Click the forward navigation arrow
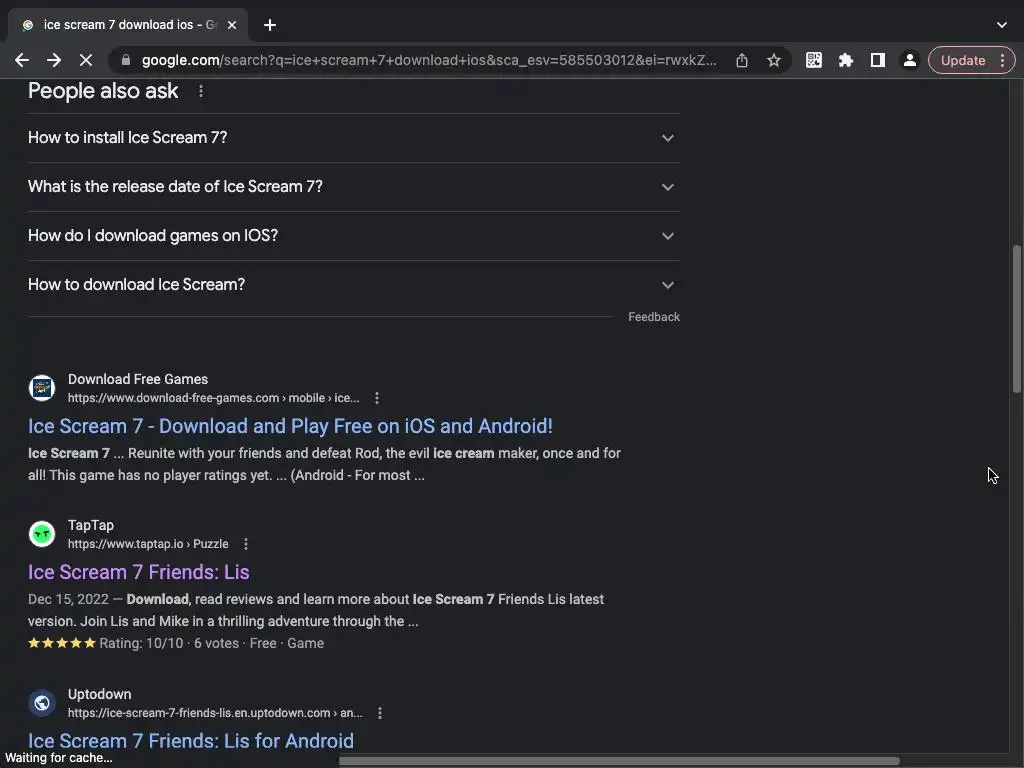Screen dimensions: 1024x768 pyautogui.click(x=54, y=60)
